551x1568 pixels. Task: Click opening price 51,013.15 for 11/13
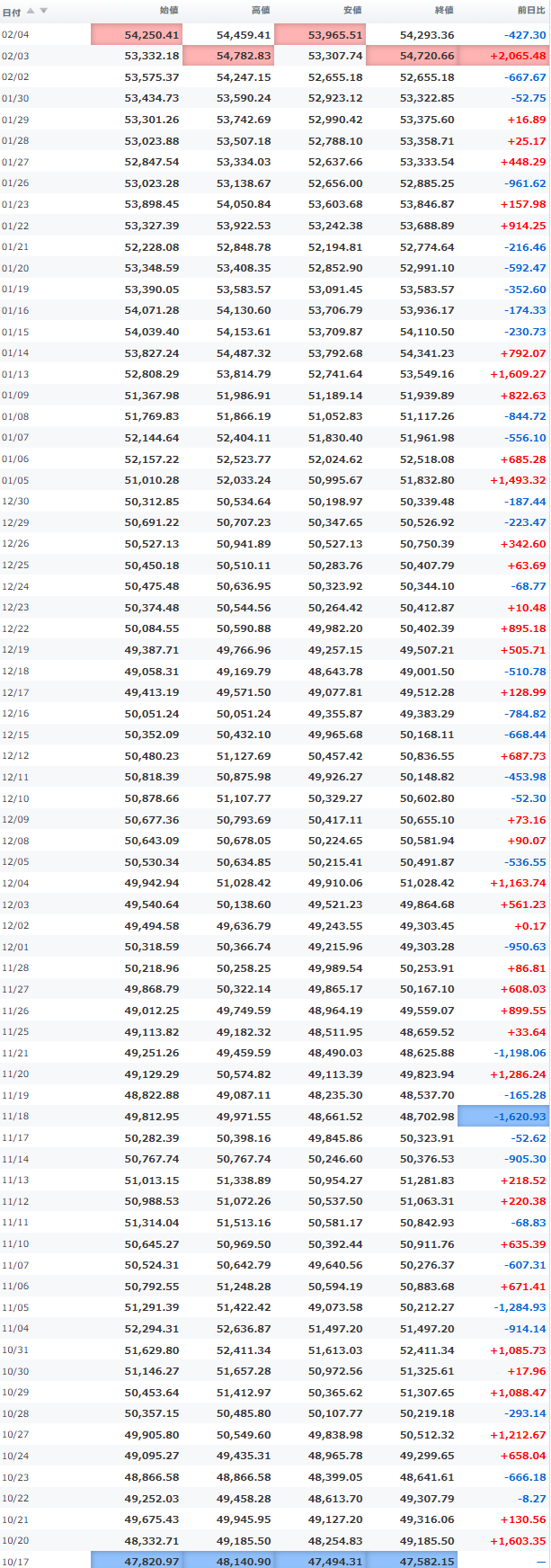tap(152, 1180)
